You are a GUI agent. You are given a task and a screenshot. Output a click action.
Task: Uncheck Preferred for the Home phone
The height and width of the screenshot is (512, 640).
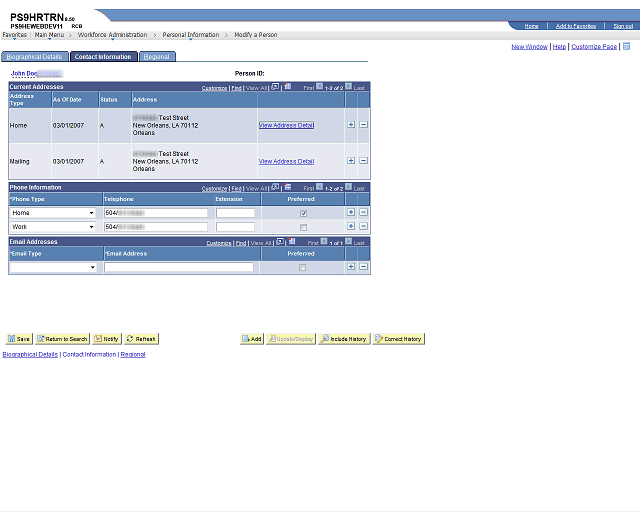point(303,213)
